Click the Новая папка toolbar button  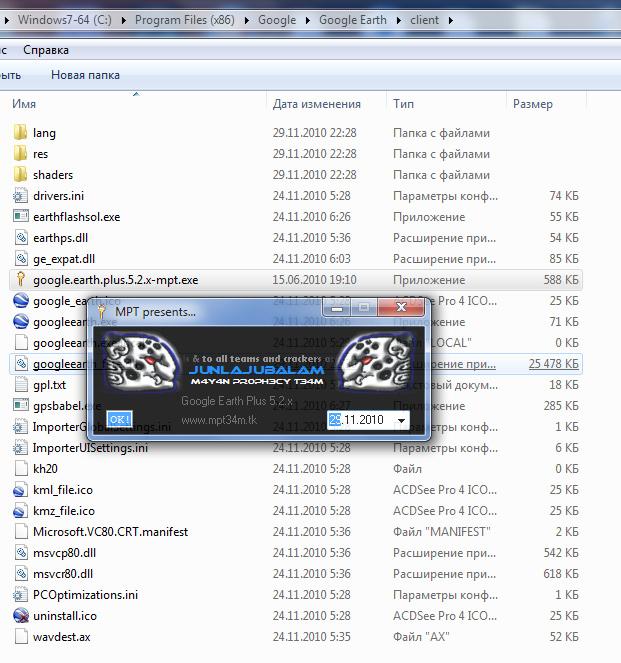tap(85, 75)
